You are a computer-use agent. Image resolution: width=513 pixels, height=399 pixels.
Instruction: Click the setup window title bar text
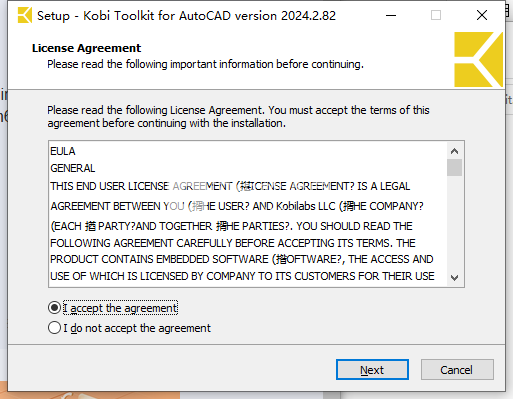[186, 16]
